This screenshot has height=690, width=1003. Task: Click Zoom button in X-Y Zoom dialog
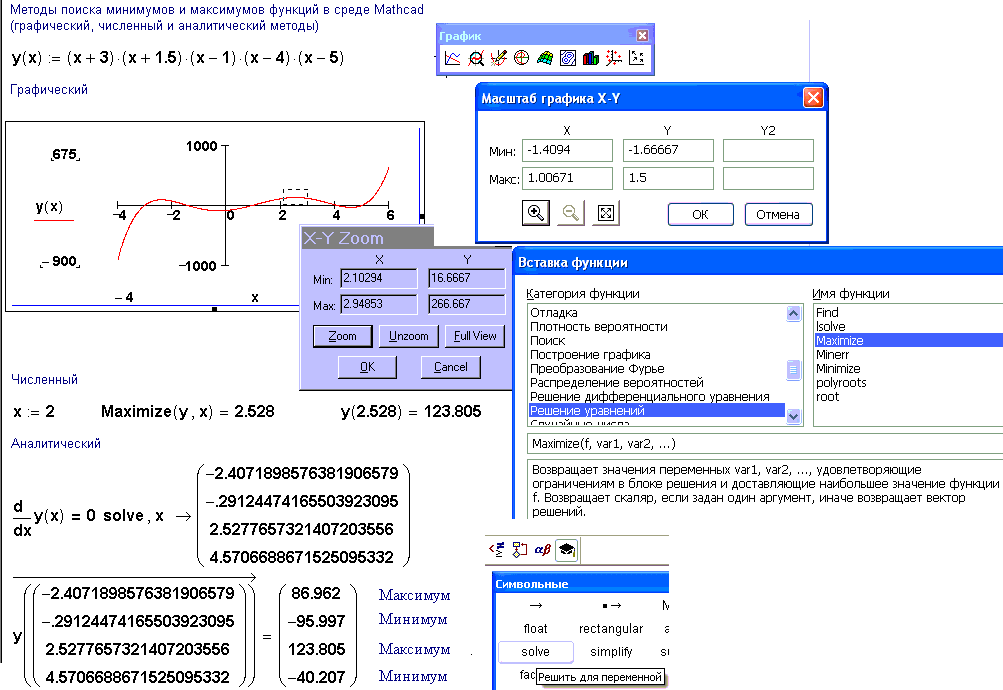[343, 336]
